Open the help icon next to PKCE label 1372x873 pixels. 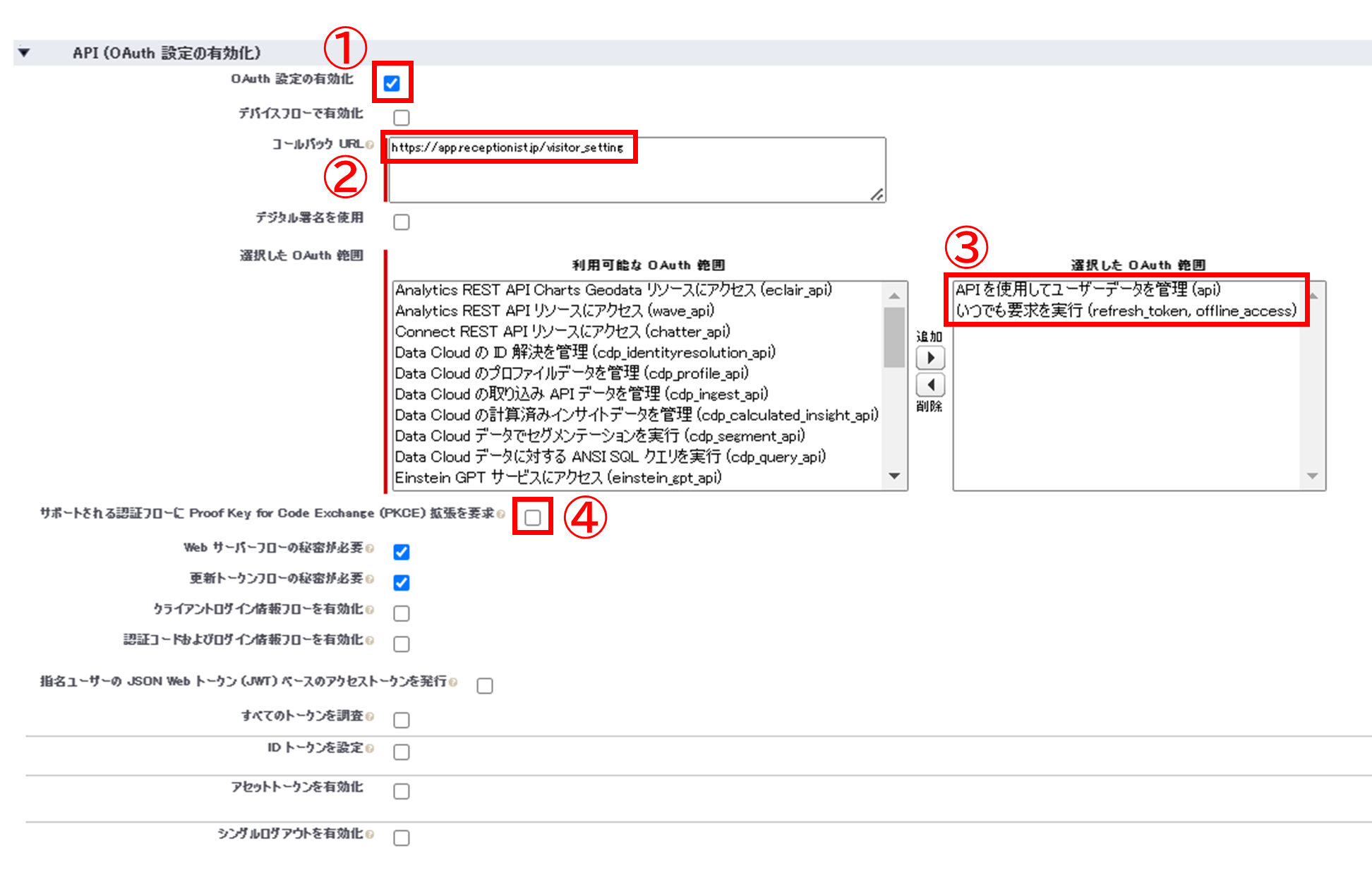point(500,514)
